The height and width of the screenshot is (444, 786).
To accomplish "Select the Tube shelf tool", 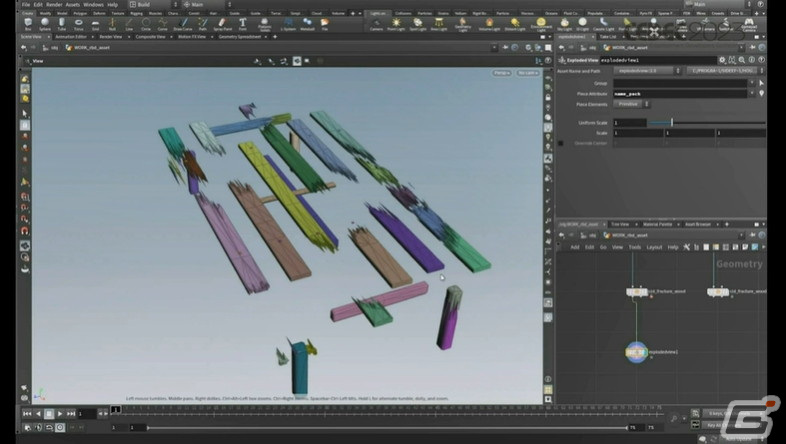I will [62, 24].
